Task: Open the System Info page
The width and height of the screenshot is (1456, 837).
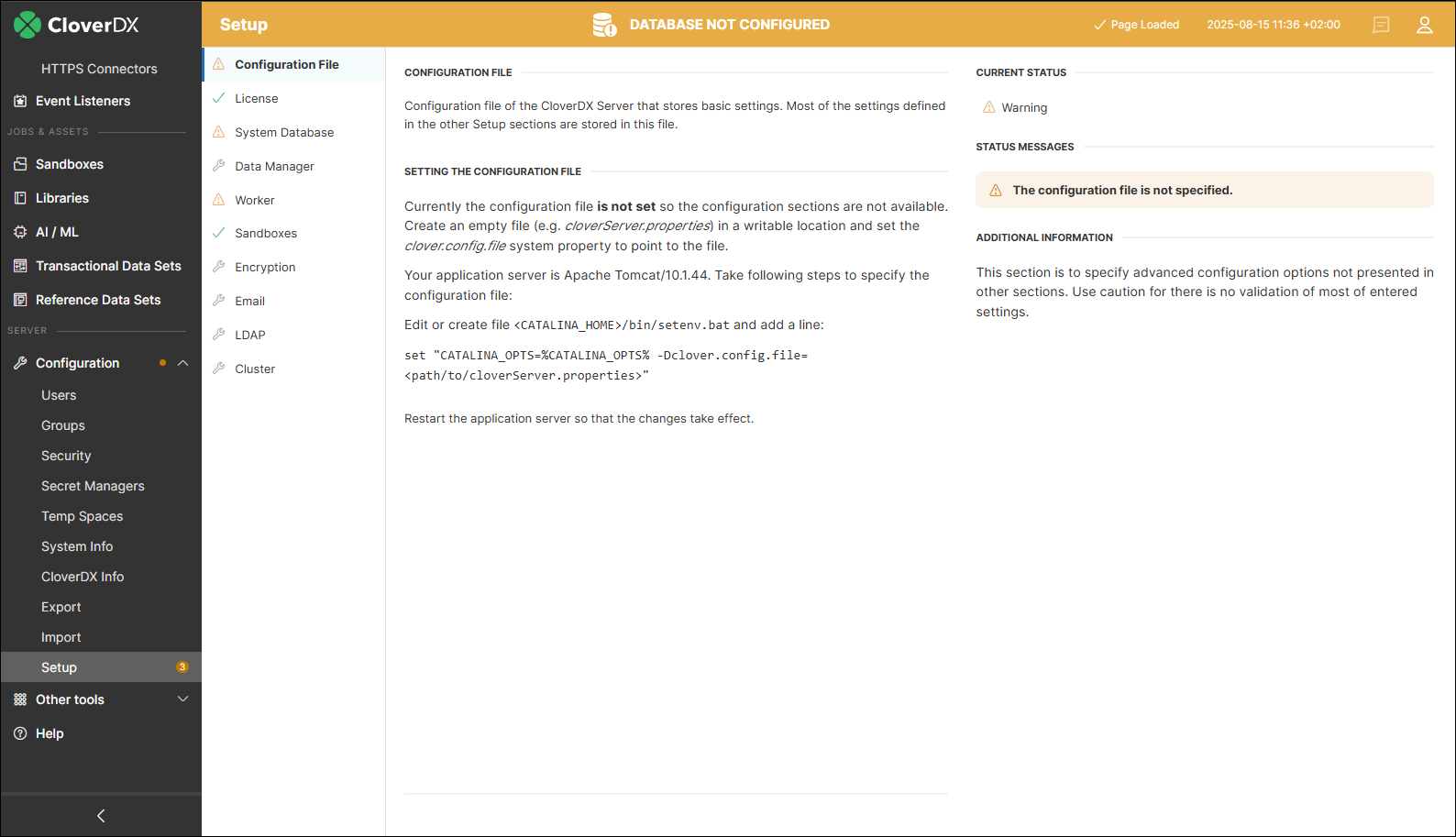Action: pos(77,546)
